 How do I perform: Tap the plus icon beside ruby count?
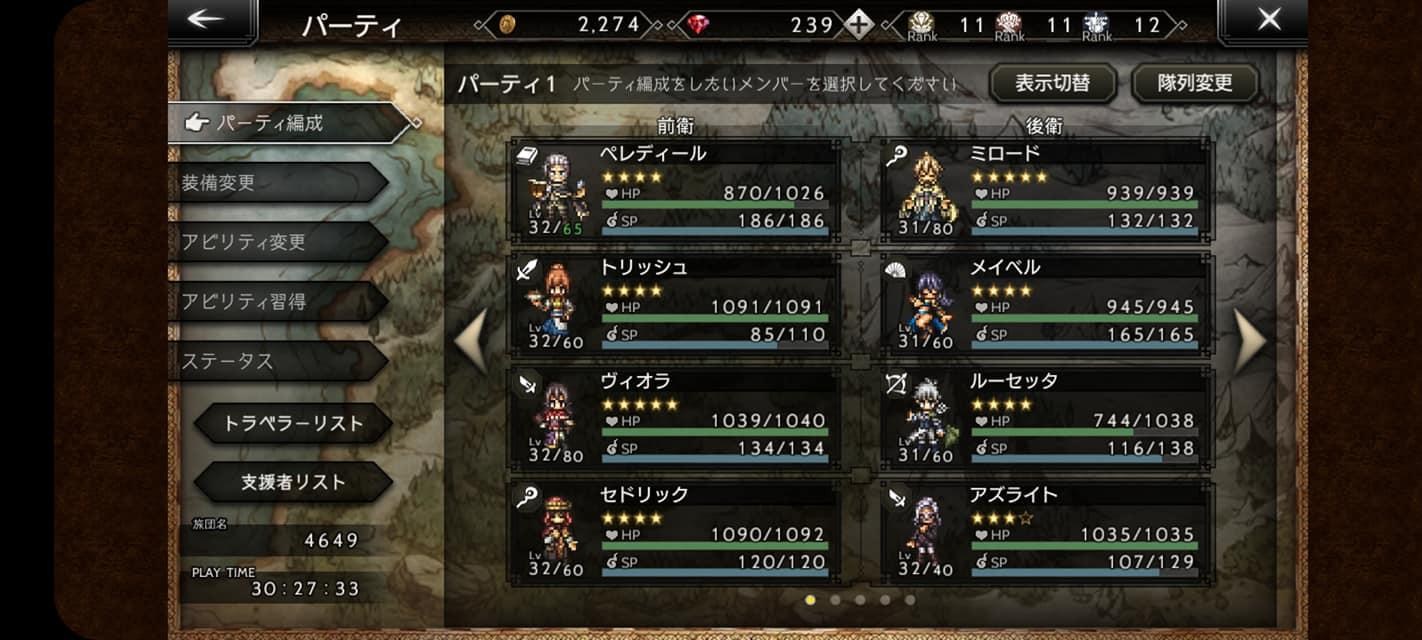coord(858,24)
